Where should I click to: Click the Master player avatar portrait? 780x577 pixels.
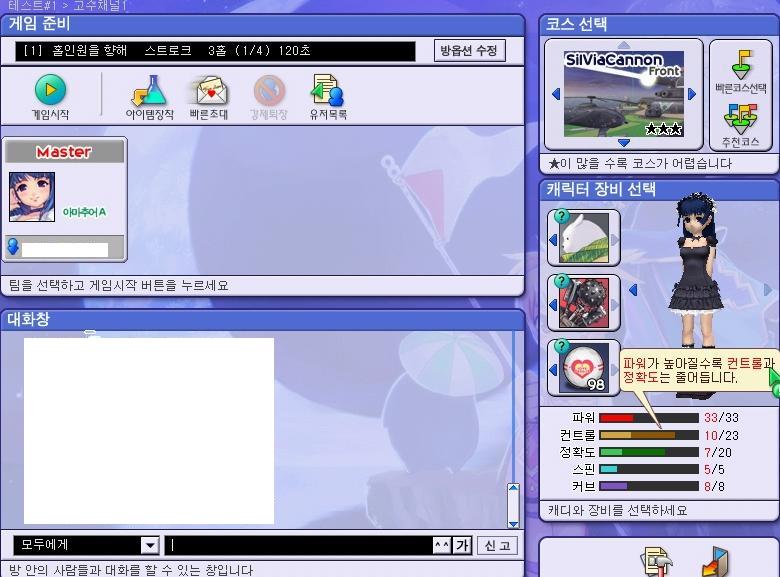(32, 197)
